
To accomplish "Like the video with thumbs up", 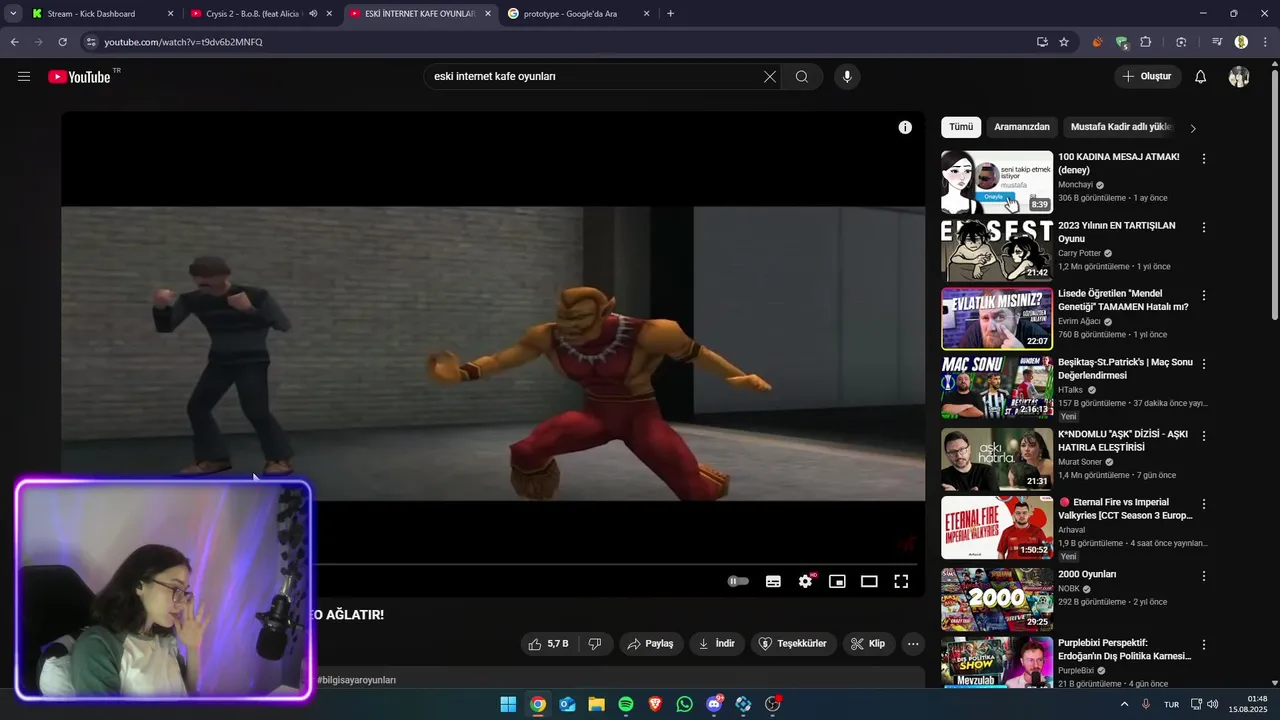I will tap(548, 644).
